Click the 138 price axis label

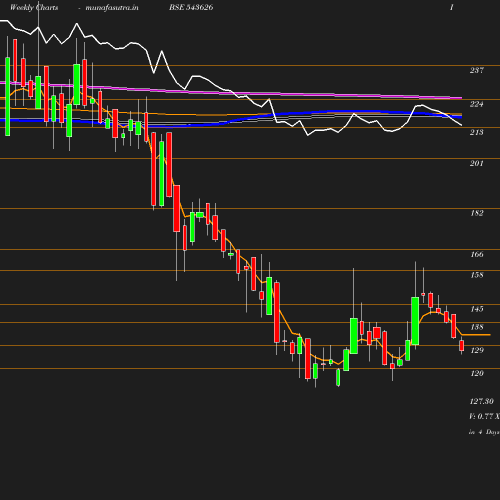(x=477, y=327)
